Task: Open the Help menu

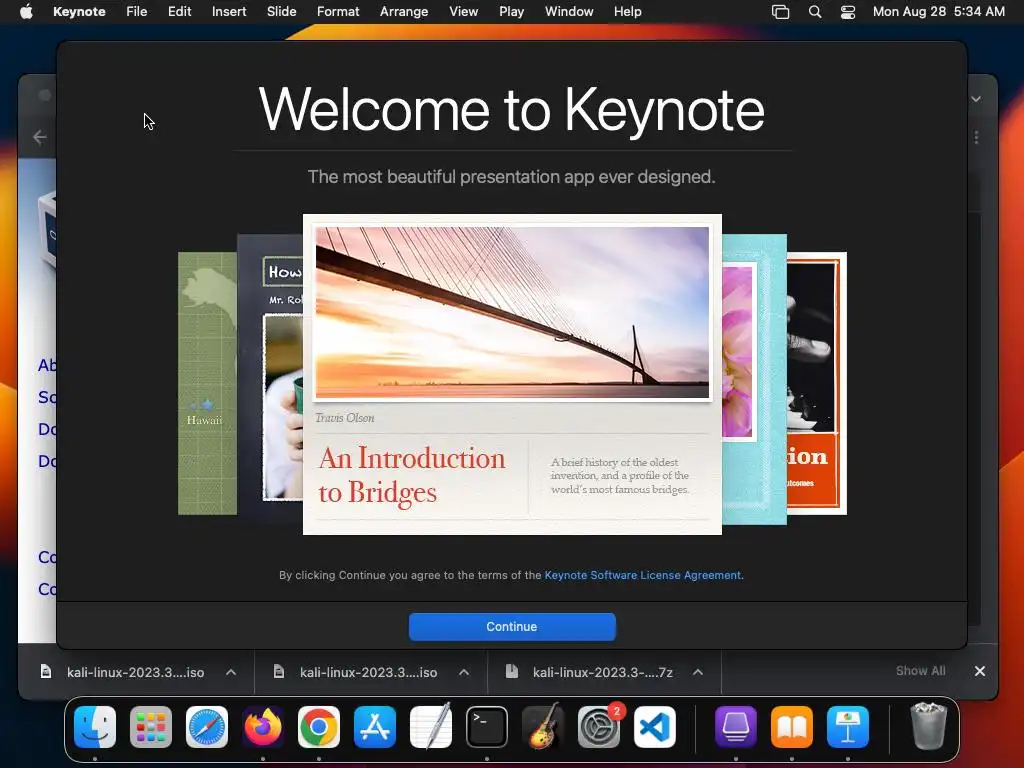Action: tap(627, 12)
